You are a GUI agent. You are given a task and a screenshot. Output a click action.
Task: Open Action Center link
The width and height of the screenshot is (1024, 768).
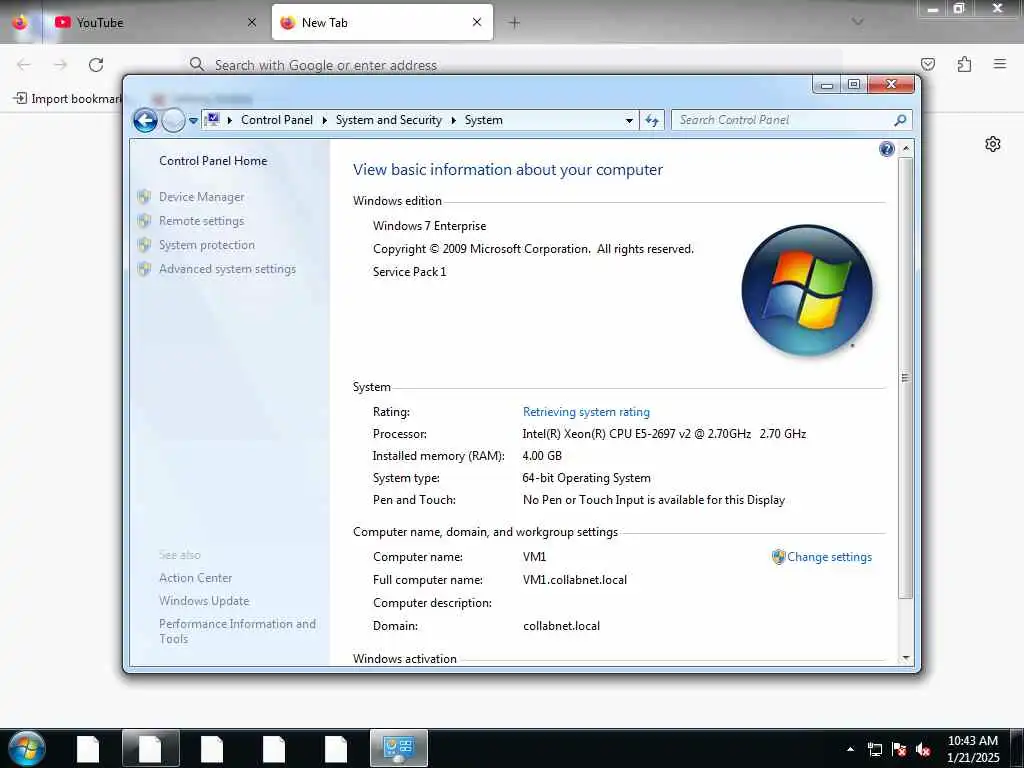pyautogui.click(x=195, y=578)
